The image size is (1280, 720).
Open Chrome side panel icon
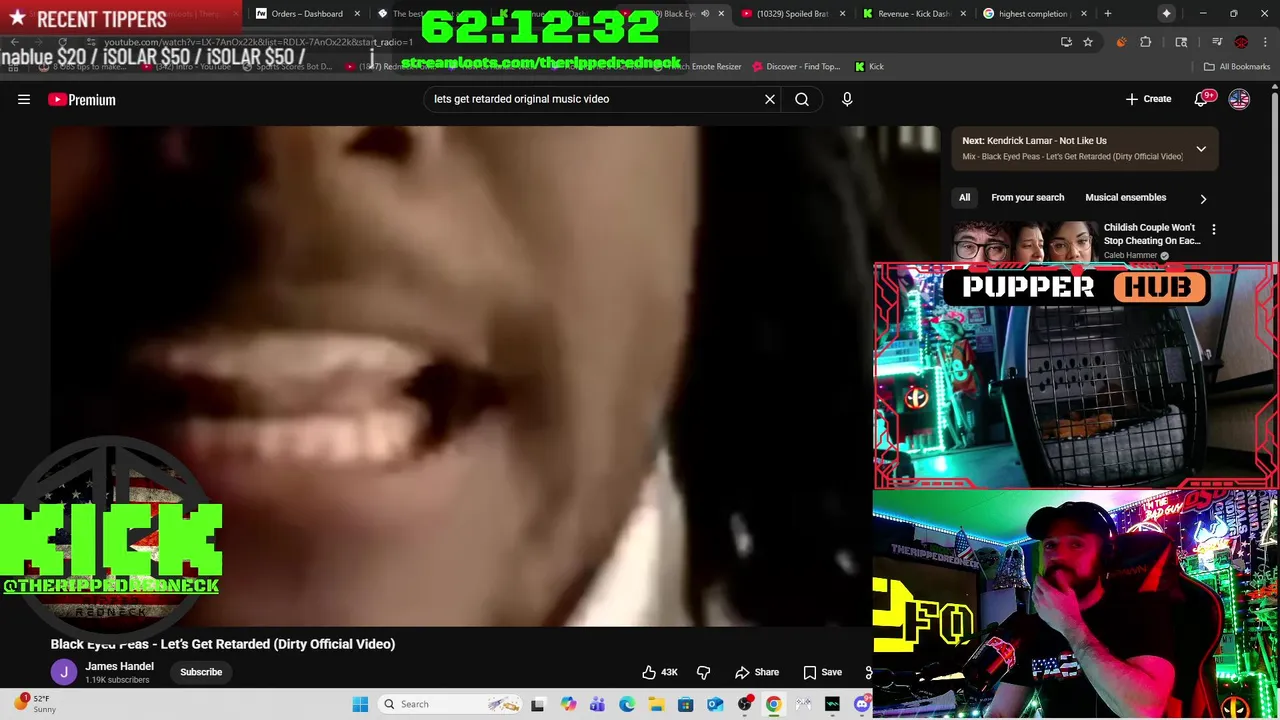[1181, 42]
